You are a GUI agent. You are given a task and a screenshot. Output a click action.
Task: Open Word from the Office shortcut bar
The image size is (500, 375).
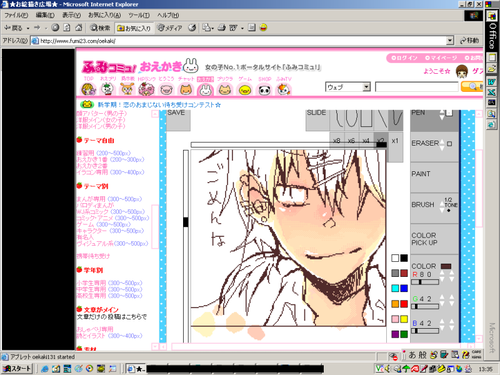pyautogui.click(x=492, y=82)
